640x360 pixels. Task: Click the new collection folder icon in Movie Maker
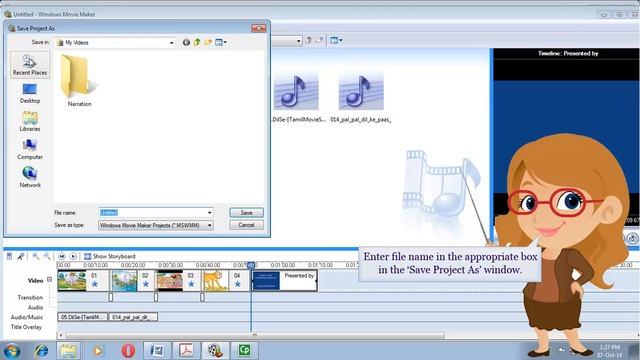pos(320,40)
